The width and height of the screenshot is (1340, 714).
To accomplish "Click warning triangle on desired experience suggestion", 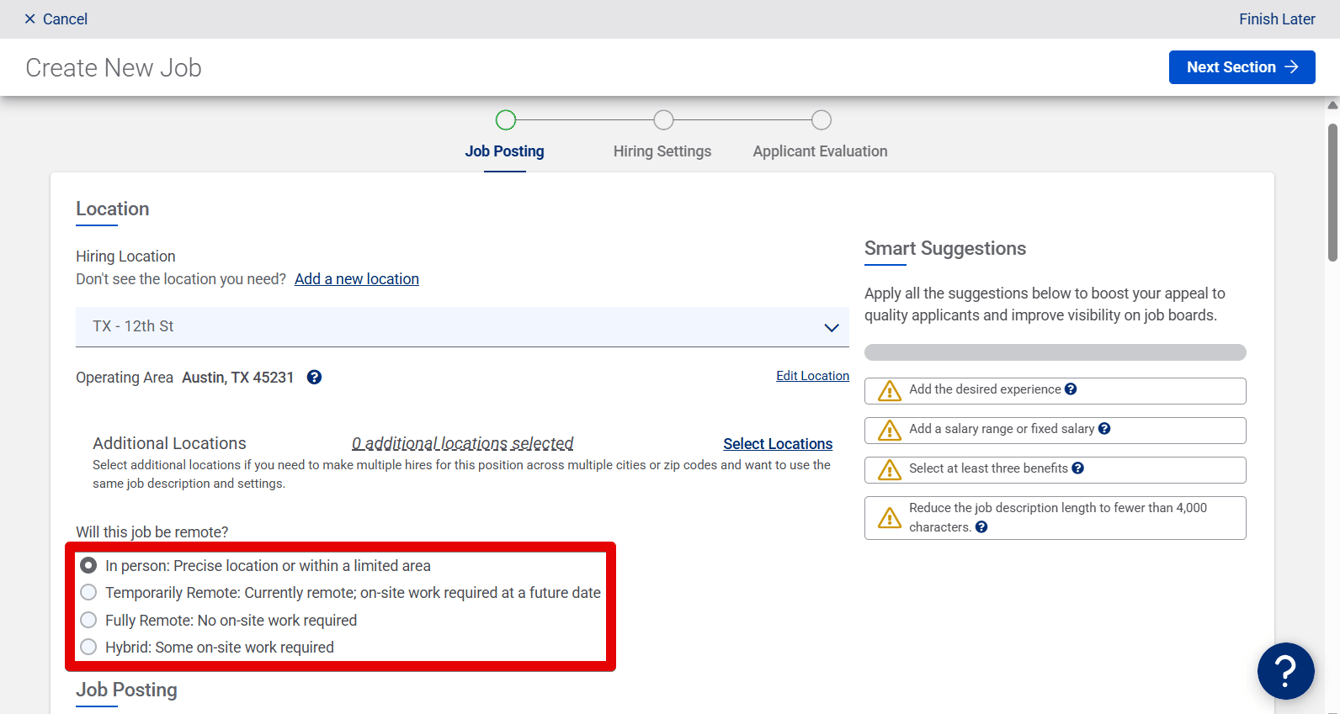I will (889, 390).
